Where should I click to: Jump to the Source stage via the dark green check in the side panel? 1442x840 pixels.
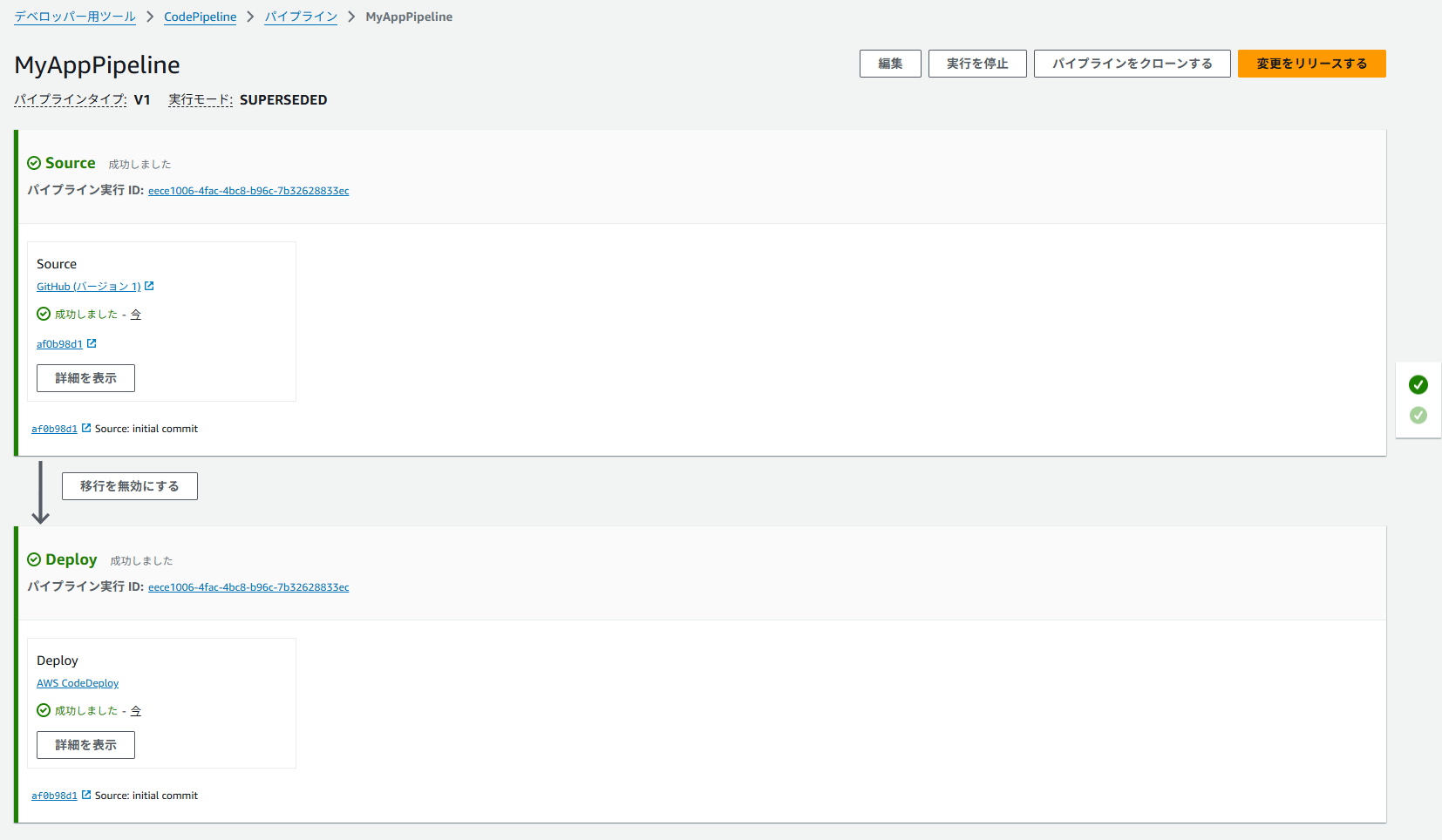click(x=1418, y=384)
